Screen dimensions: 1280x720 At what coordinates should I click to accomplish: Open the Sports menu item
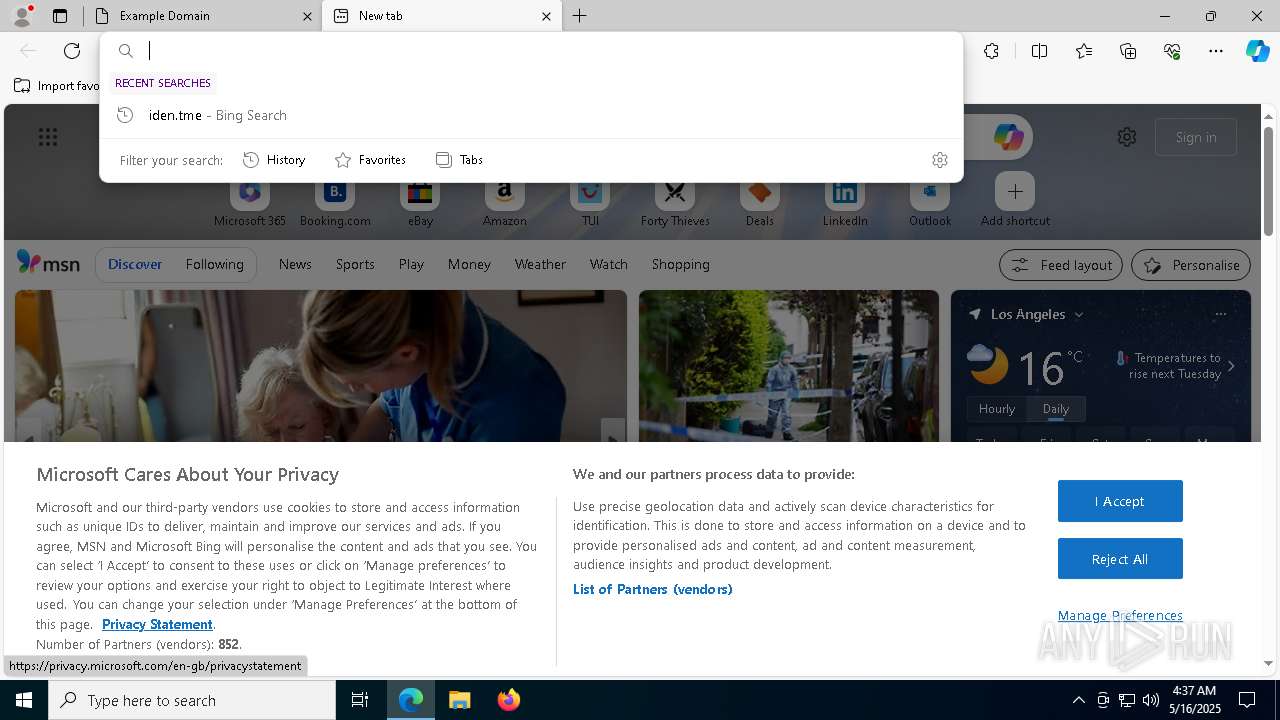[x=355, y=264]
